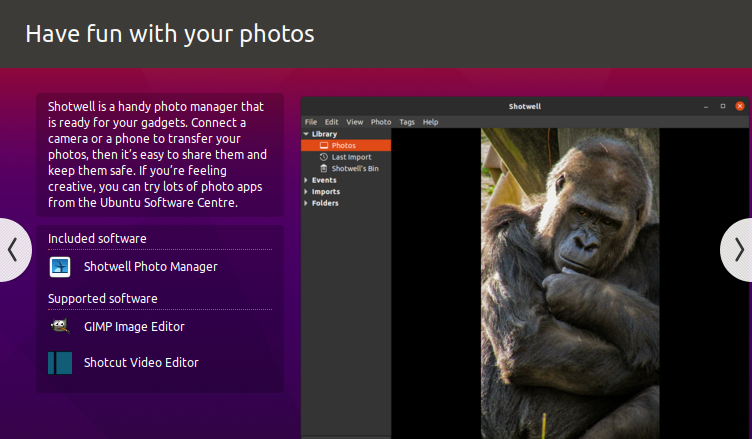The image size is (752, 439).
Task: Click the GIMP Image Editor label
Action: click(134, 326)
